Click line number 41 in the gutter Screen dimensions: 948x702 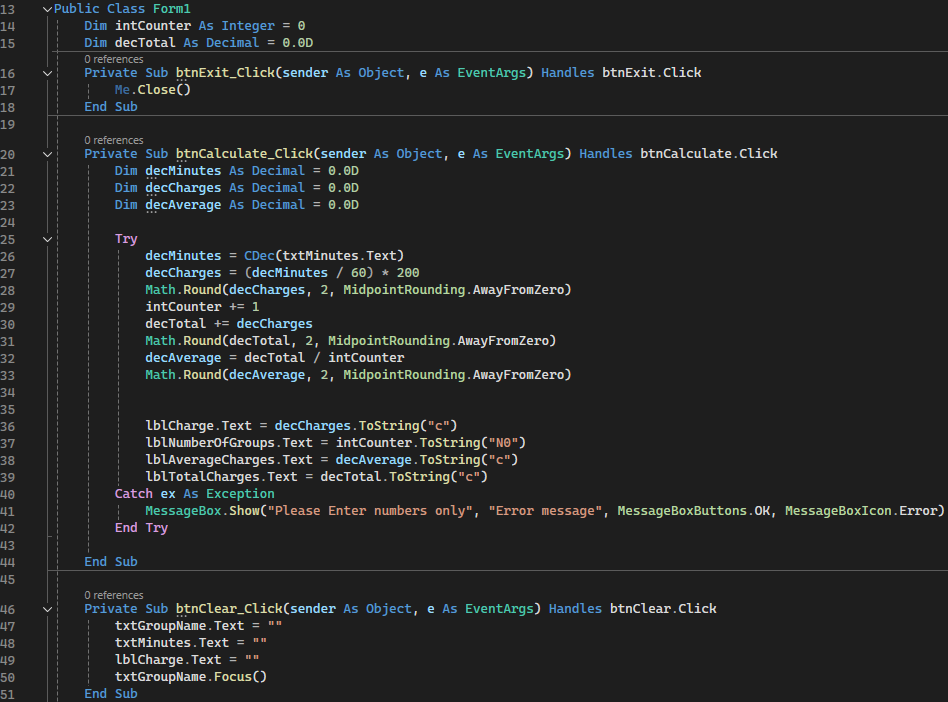click(8, 512)
